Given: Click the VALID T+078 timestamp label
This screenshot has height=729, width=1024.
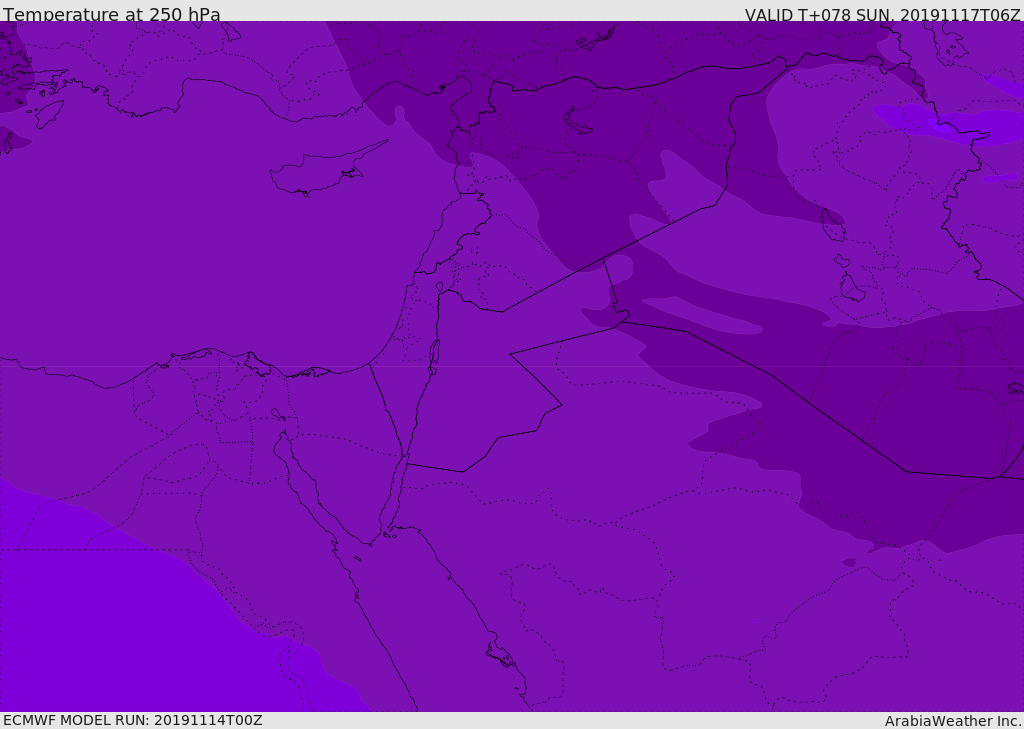Looking at the screenshot, I should [x=882, y=14].
